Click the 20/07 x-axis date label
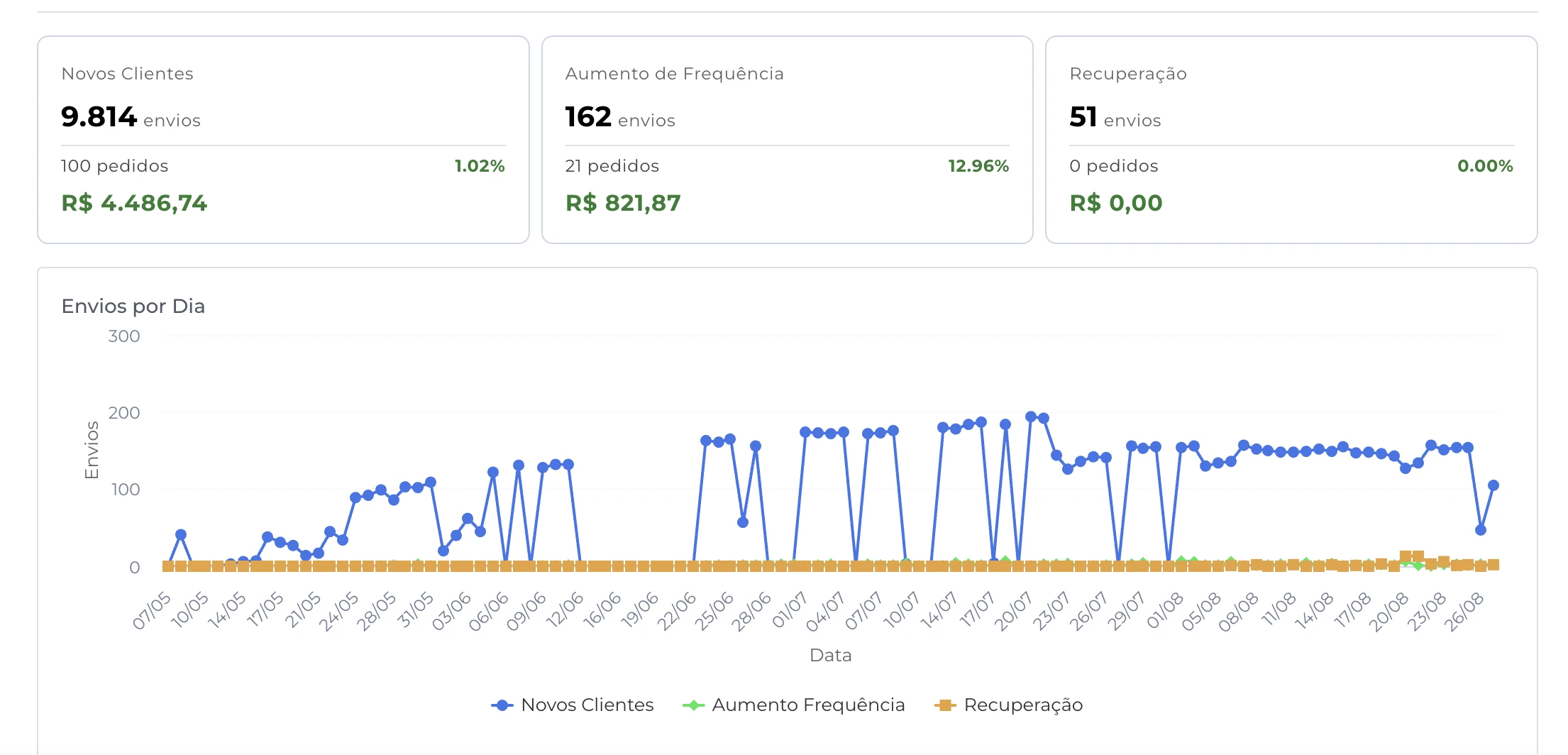The width and height of the screenshot is (1568, 755). coord(1014,611)
